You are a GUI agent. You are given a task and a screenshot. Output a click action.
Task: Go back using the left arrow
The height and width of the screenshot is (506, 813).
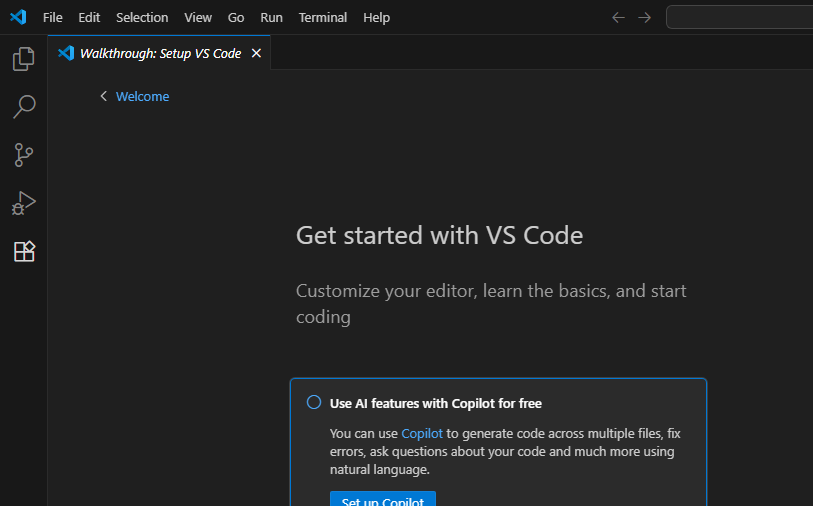point(618,17)
